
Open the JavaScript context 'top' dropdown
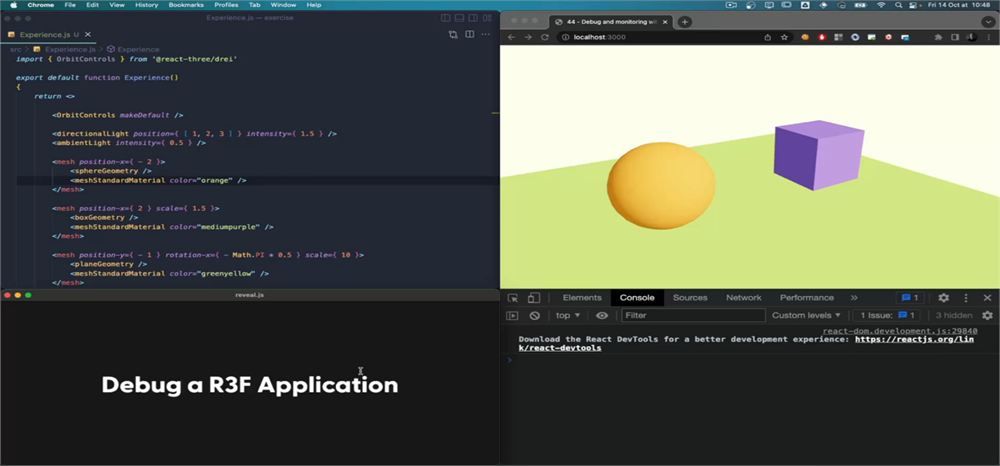pyautogui.click(x=568, y=316)
